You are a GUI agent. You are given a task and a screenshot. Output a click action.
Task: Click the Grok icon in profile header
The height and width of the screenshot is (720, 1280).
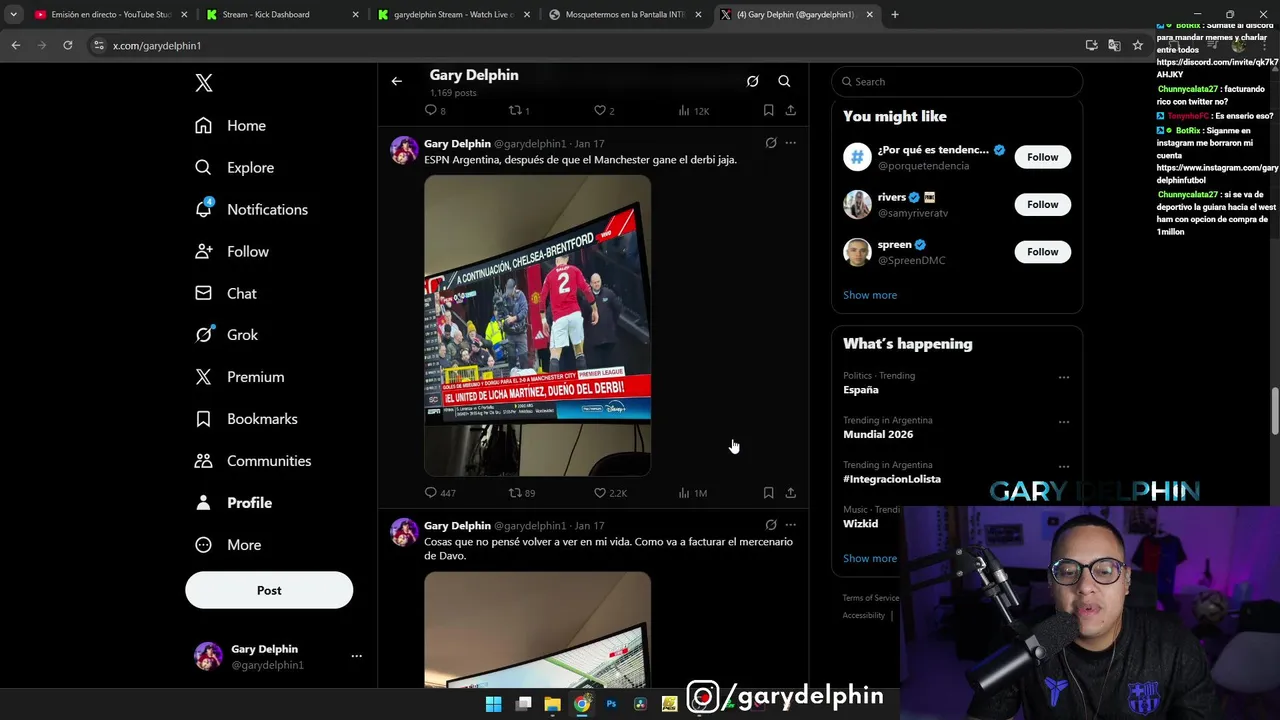(x=752, y=81)
